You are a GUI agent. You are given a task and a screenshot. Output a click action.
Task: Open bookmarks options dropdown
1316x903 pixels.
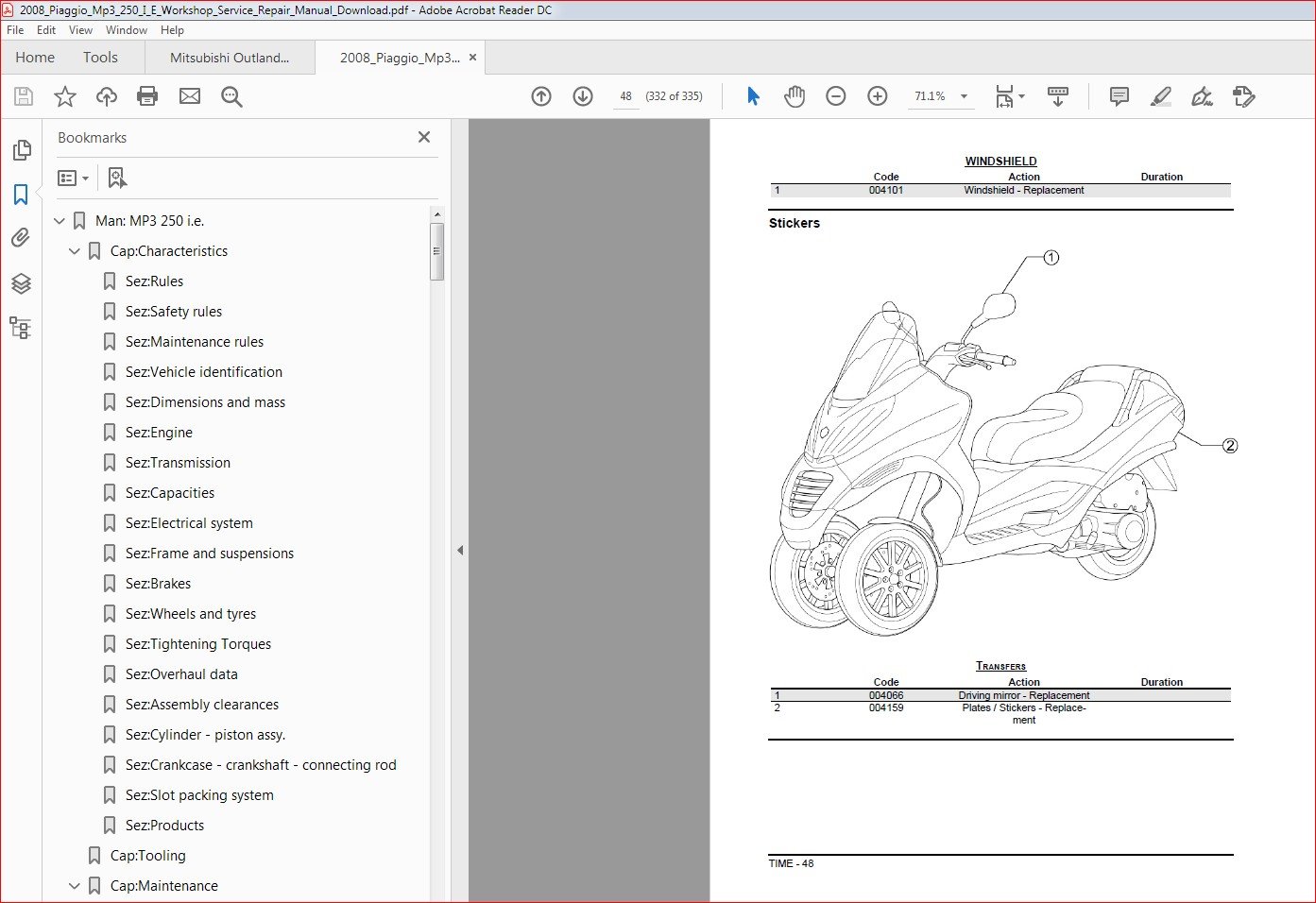(74, 178)
